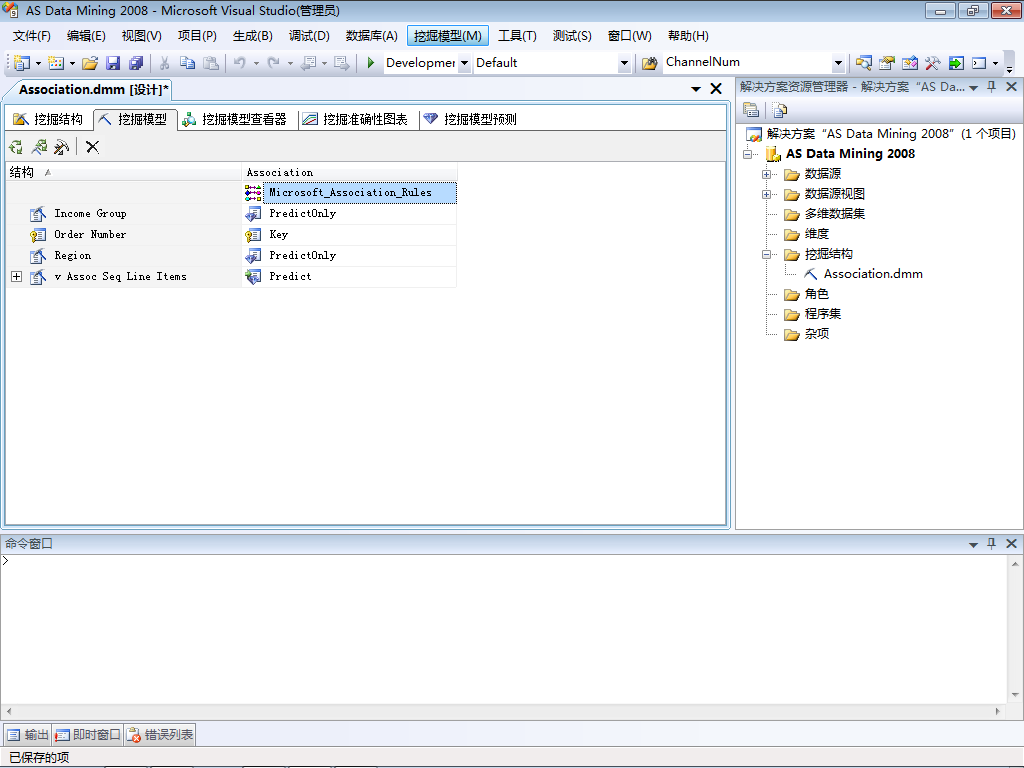Click the Create Related Mining Model icon

(16, 147)
